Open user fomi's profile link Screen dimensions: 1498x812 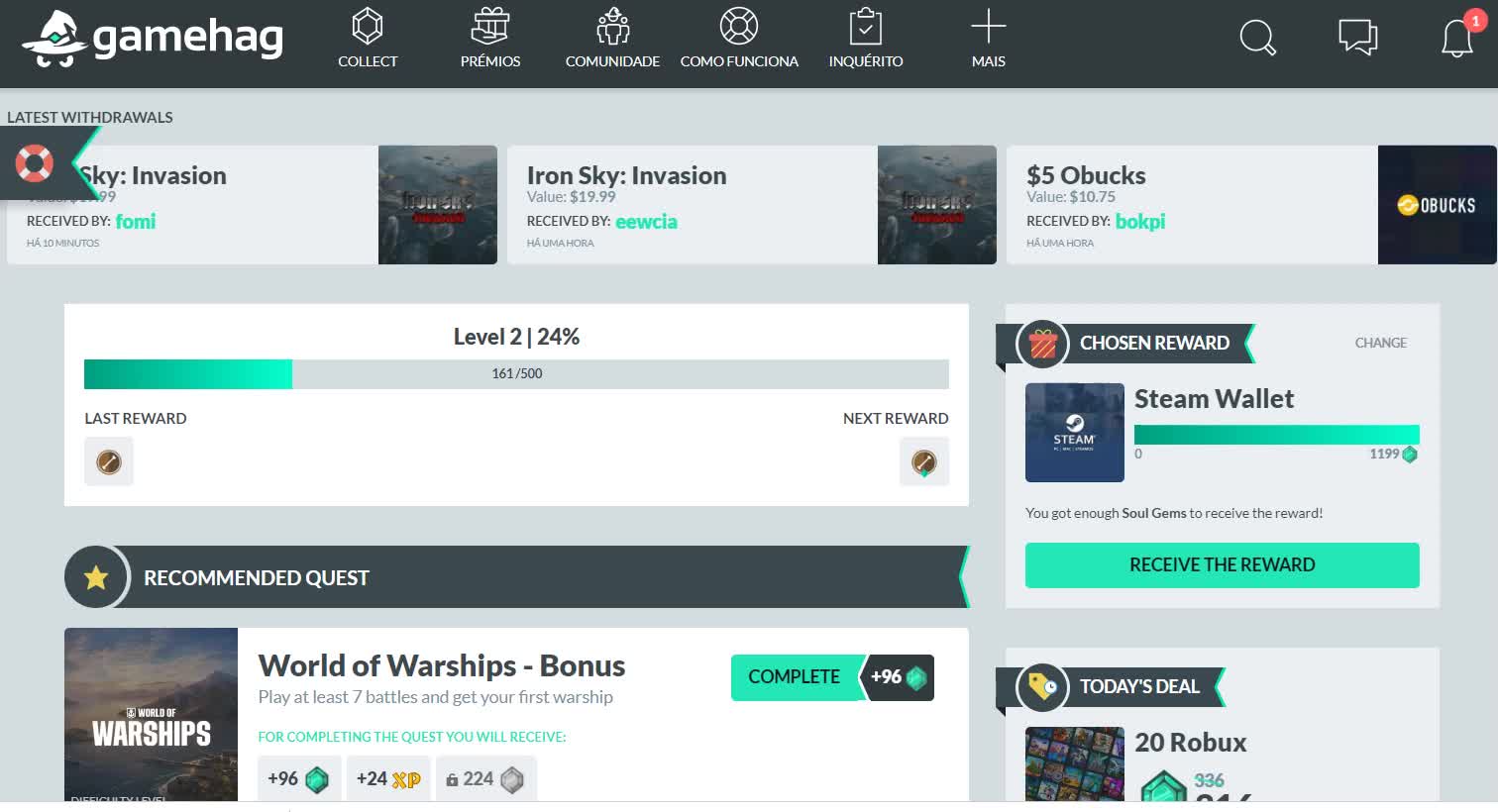point(136,221)
